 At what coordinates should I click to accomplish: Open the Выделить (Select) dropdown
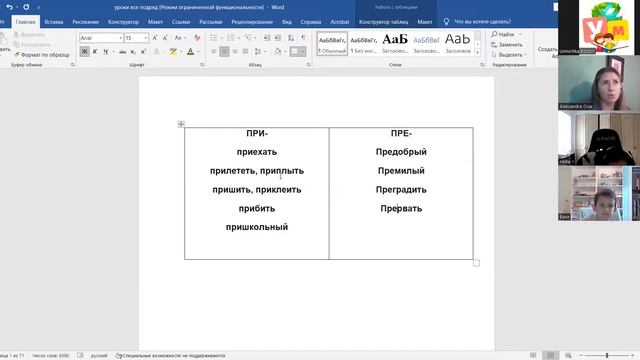tap(509, 55)
